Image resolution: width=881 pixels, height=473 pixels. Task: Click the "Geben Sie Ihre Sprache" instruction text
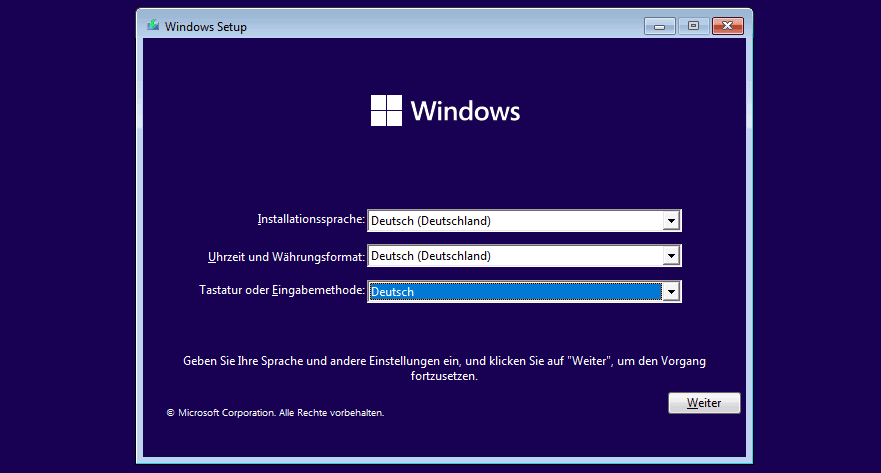click(x=444, y=369)
